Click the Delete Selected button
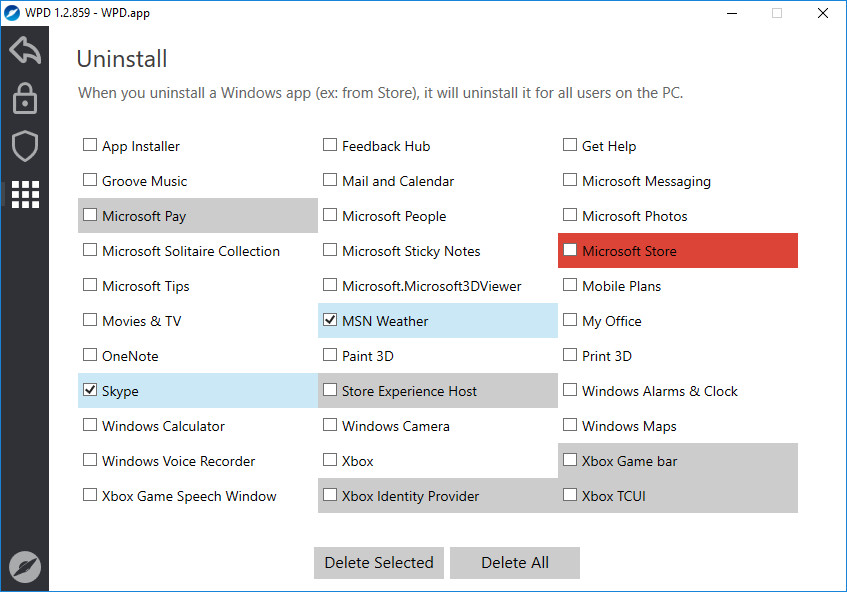The height and width of the screenshot is (592, 847). (379, 563)
